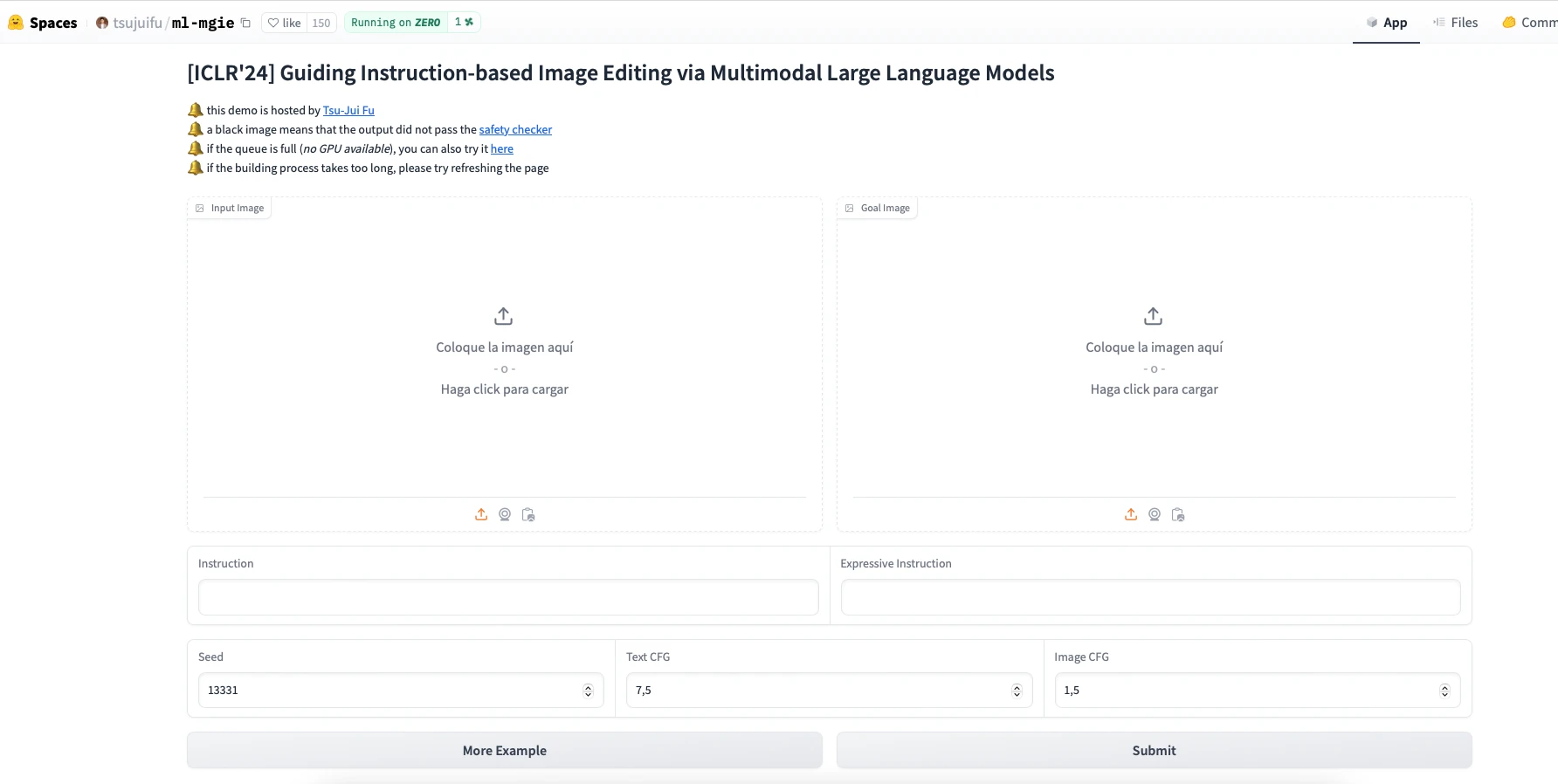Screen dimensions: 1558x784
Task: Click the Text CFG stepper arrows
Action: pyautogui.click(x=1017, y=691)
